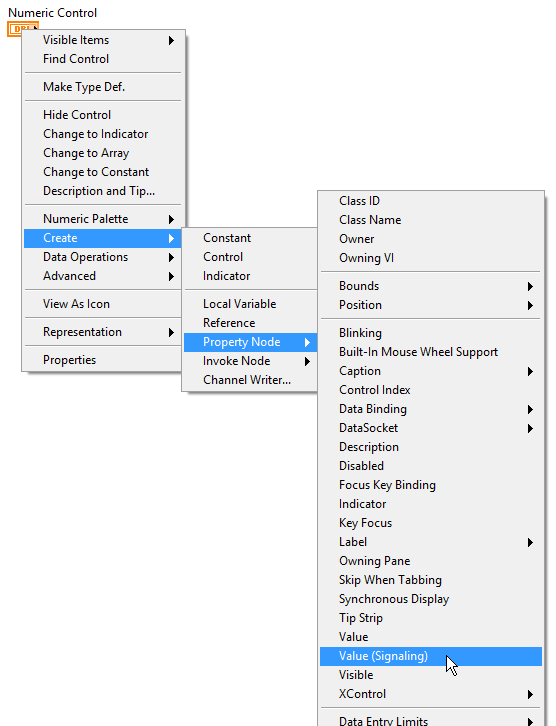Open the Numeric Palette submenu
Viewport: 556px width, 726px height.
[x=103, y=219]
